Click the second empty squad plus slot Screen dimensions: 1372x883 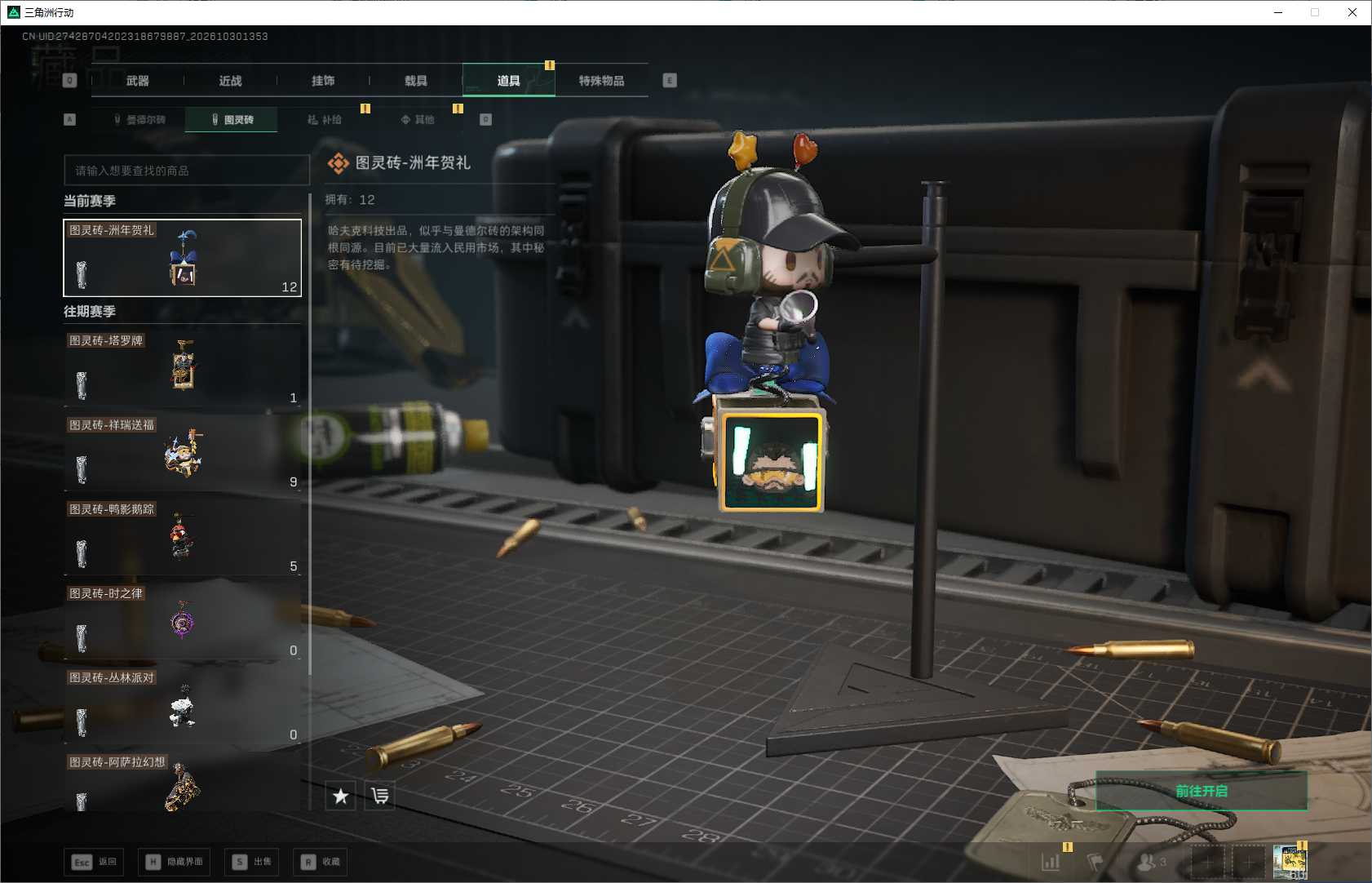click(x=1248, y=862)
